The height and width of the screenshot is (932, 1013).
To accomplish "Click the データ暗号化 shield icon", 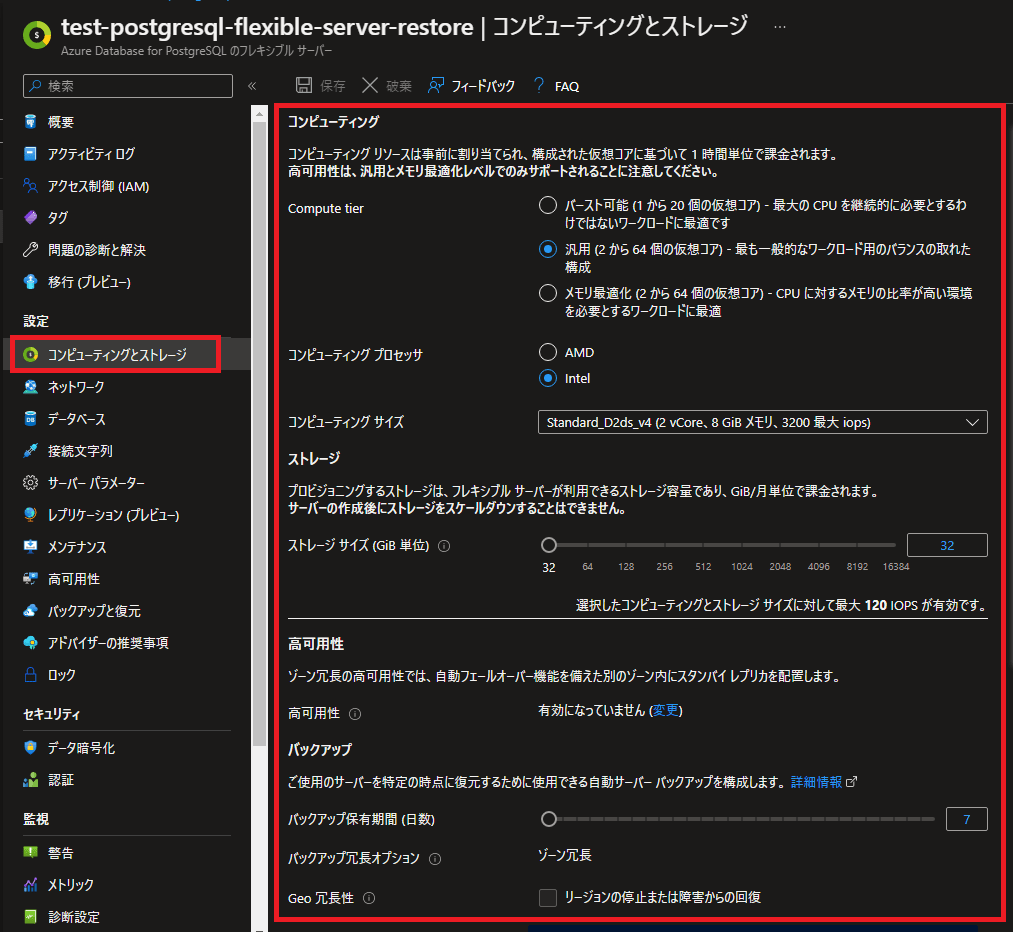I will click(x=30, y=748).
